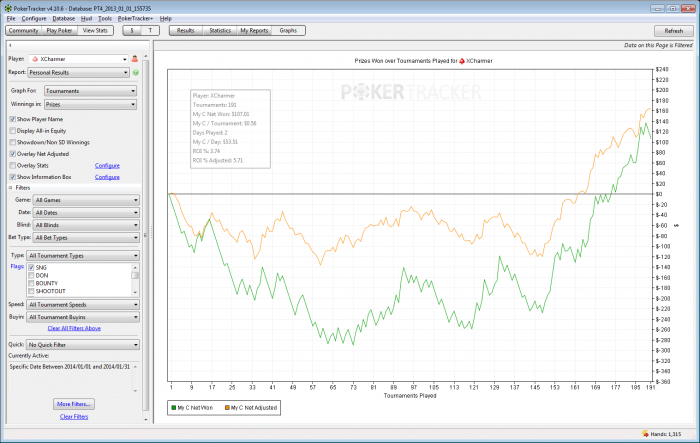The height and width of the screenshot is (443, 700).
Task: Click the green My C Net Won legend marker
Action: [x=174, y=407]
